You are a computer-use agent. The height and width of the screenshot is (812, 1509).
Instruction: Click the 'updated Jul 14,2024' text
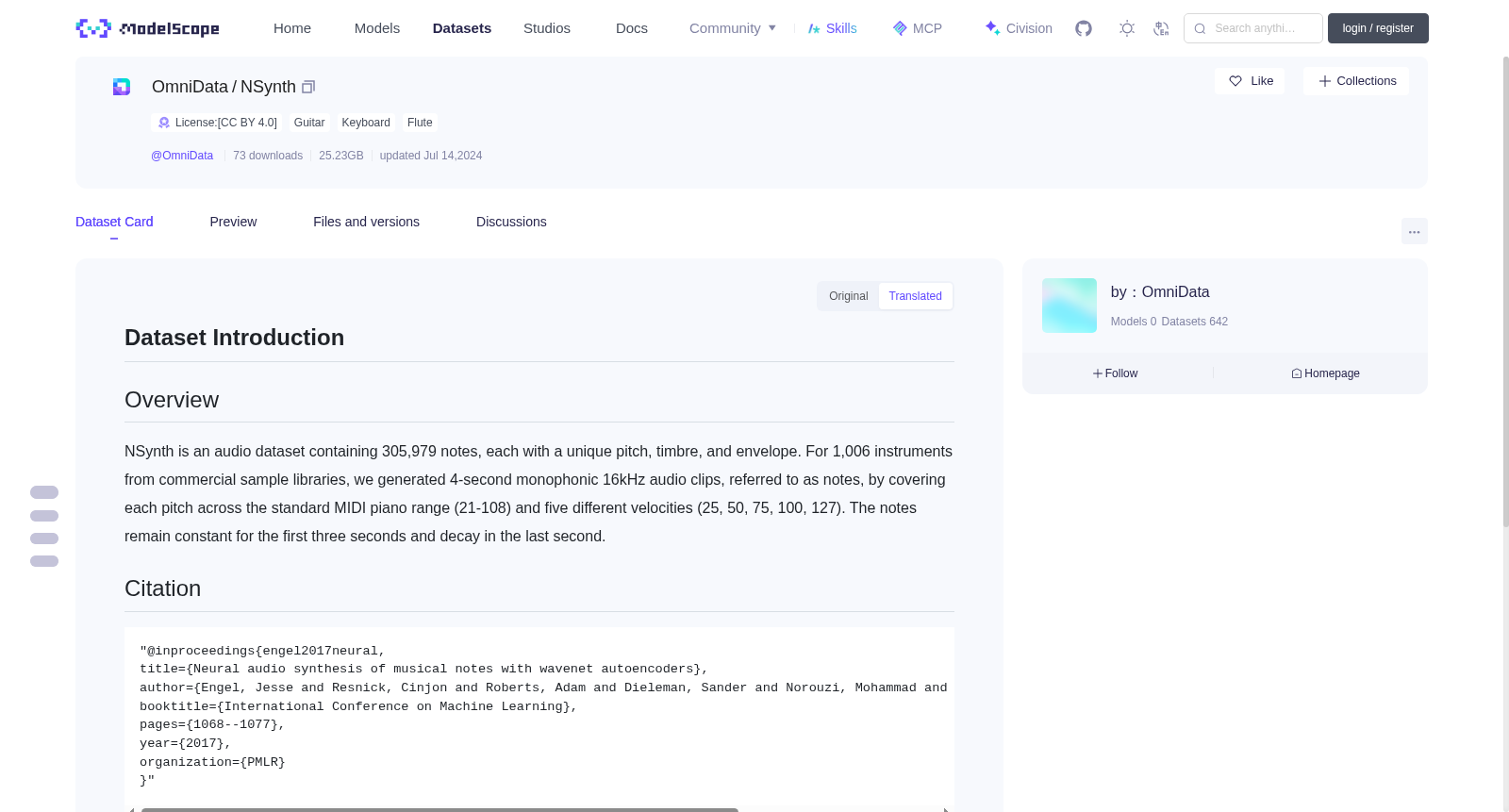(431, 156)
